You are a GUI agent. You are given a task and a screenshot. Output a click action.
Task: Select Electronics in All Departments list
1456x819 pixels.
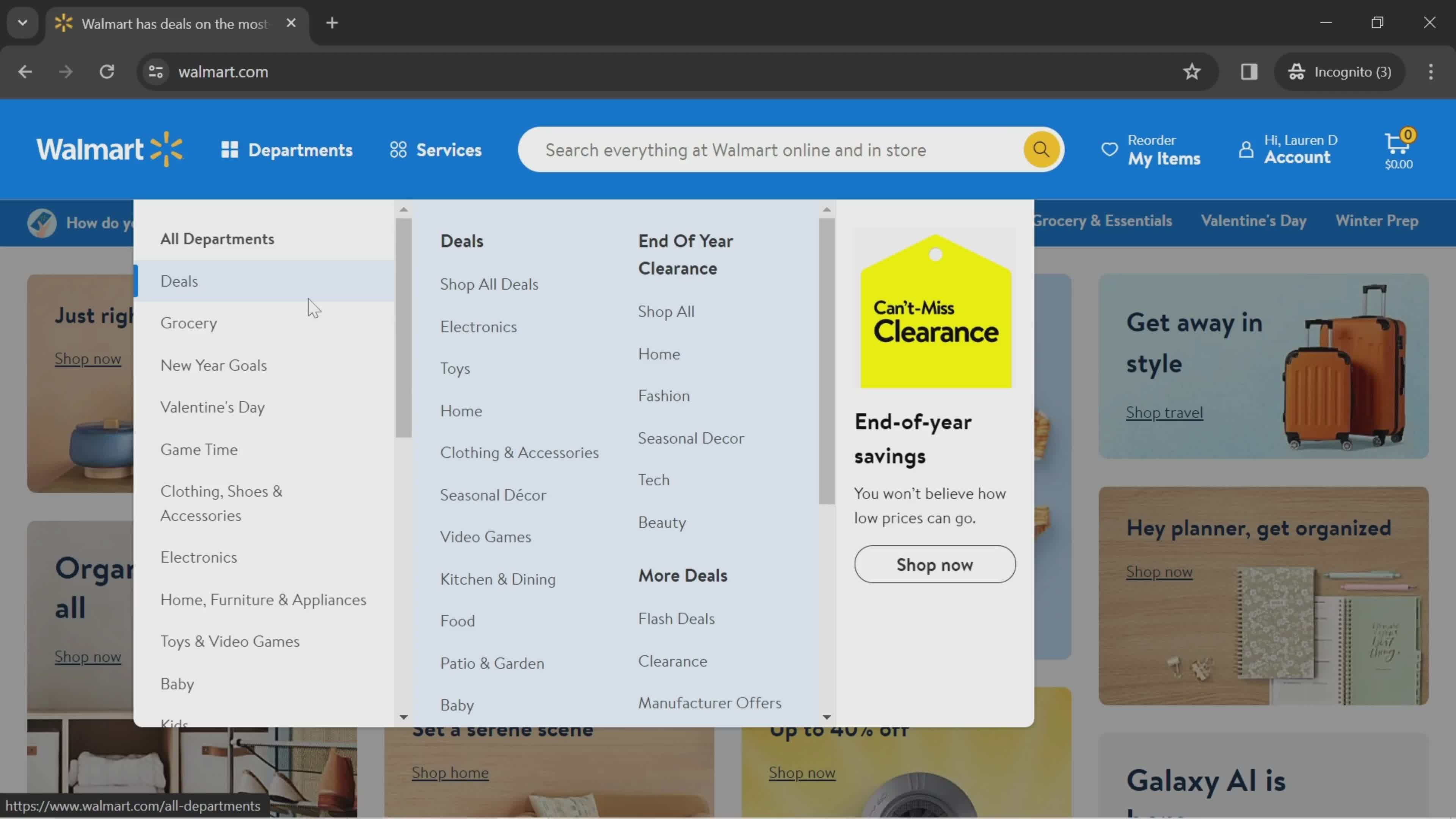tap(198, 557)
